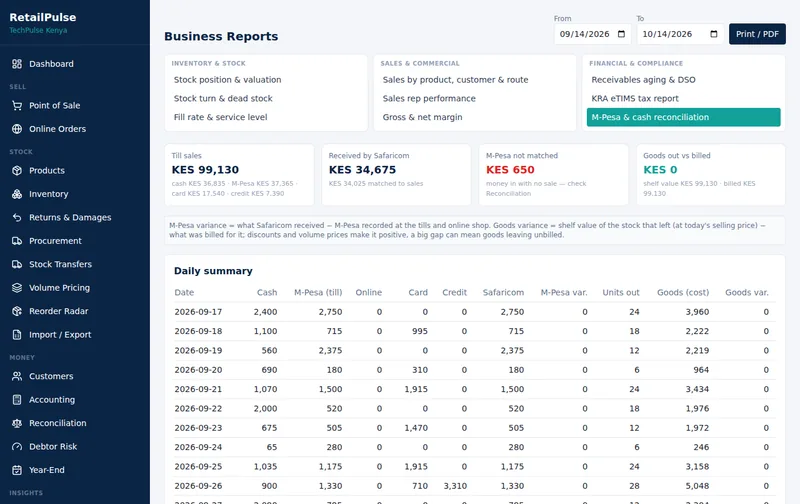Click the From date field 09/14/2026
This screenshot has height=504, width=800.
[592, 34]
